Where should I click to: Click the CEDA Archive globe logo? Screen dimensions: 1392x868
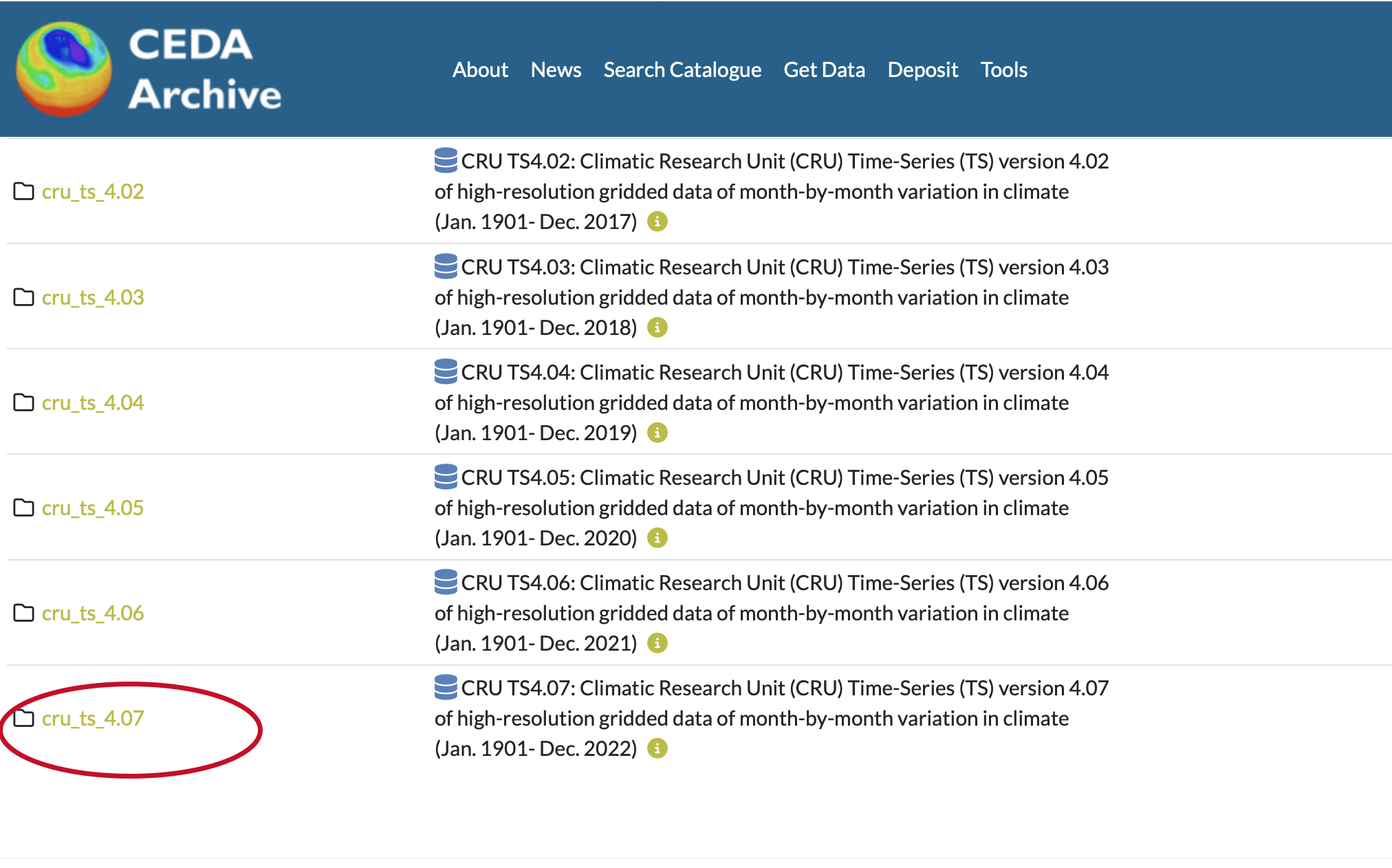(x=64, y=69)
